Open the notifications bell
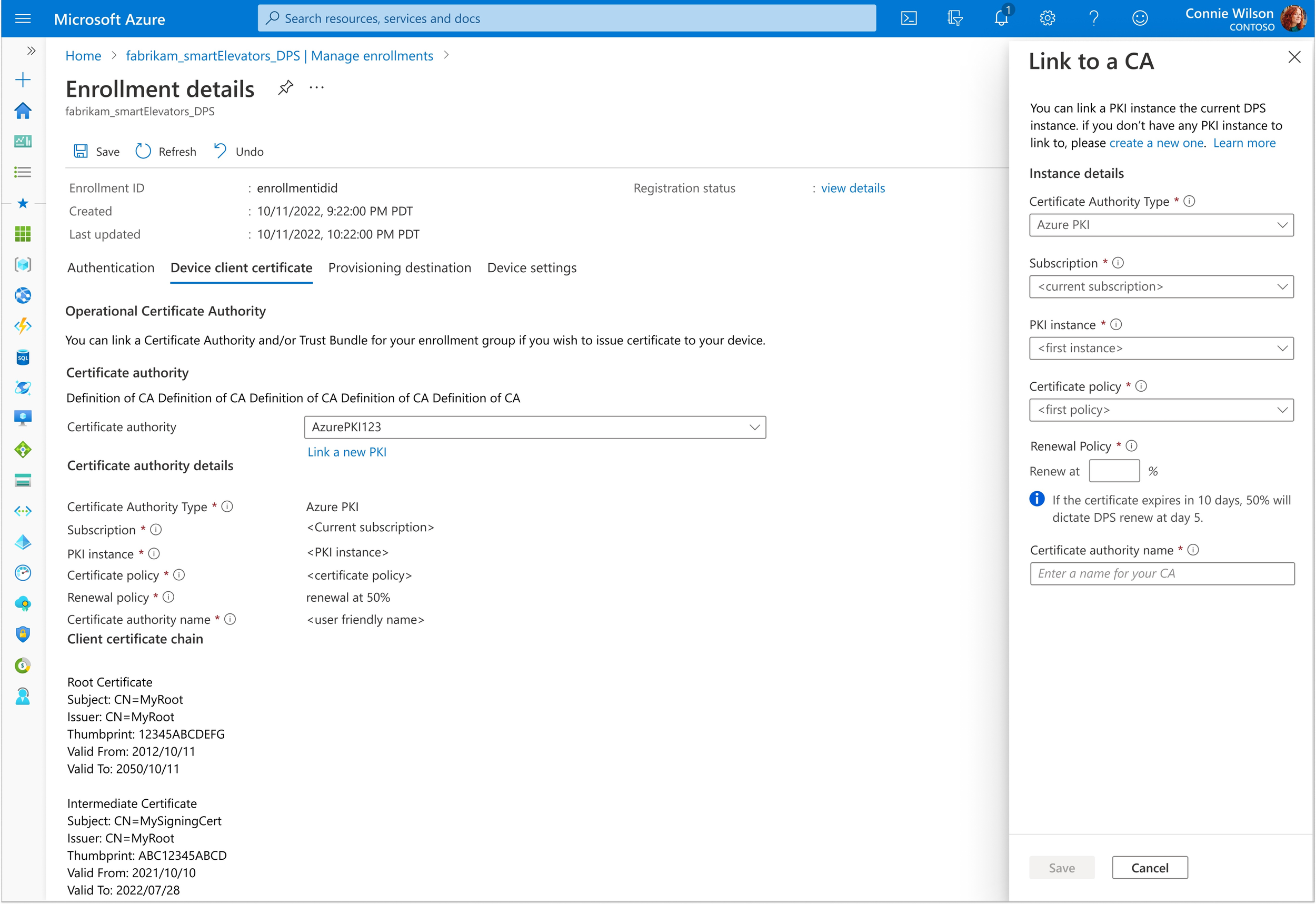Viewport: 1316px width, 904px height. [1001, 19]
